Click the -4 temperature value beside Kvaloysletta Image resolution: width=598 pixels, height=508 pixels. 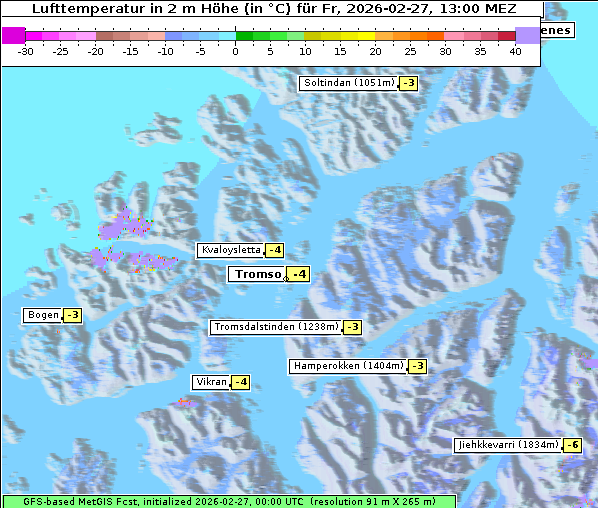pos(275,250)
